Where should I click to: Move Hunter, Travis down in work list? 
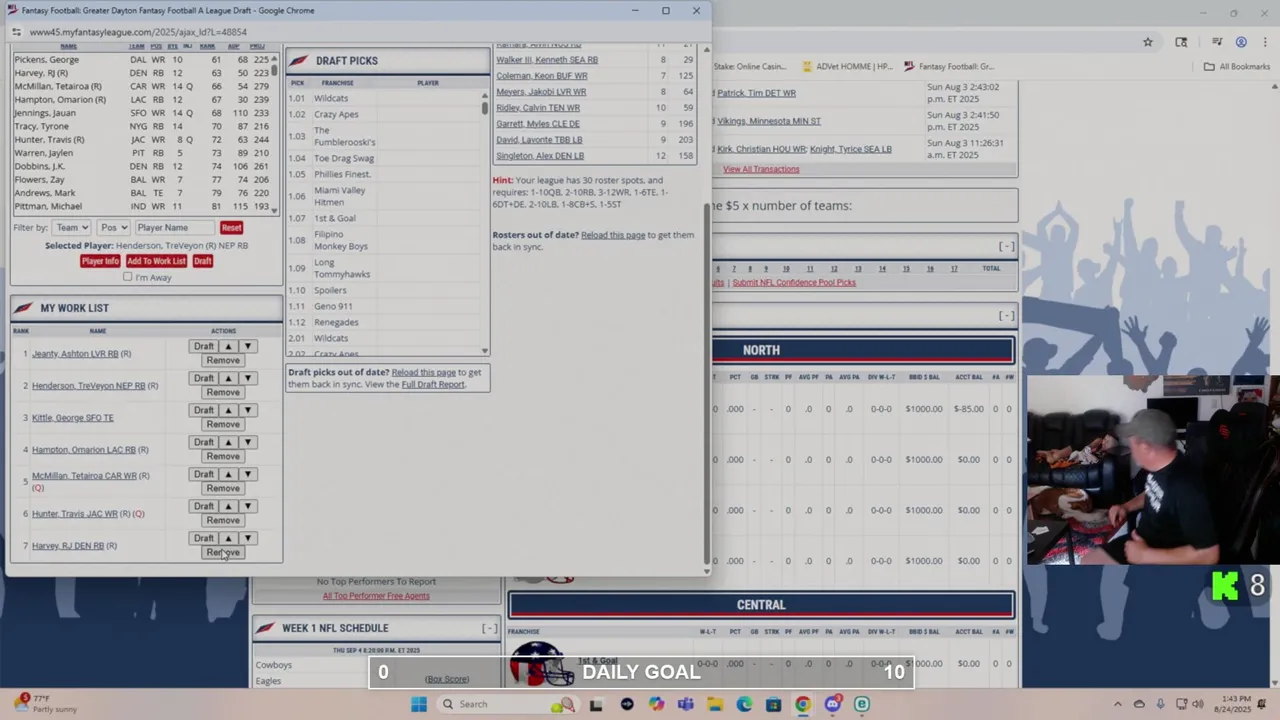[x=247, y=506]
